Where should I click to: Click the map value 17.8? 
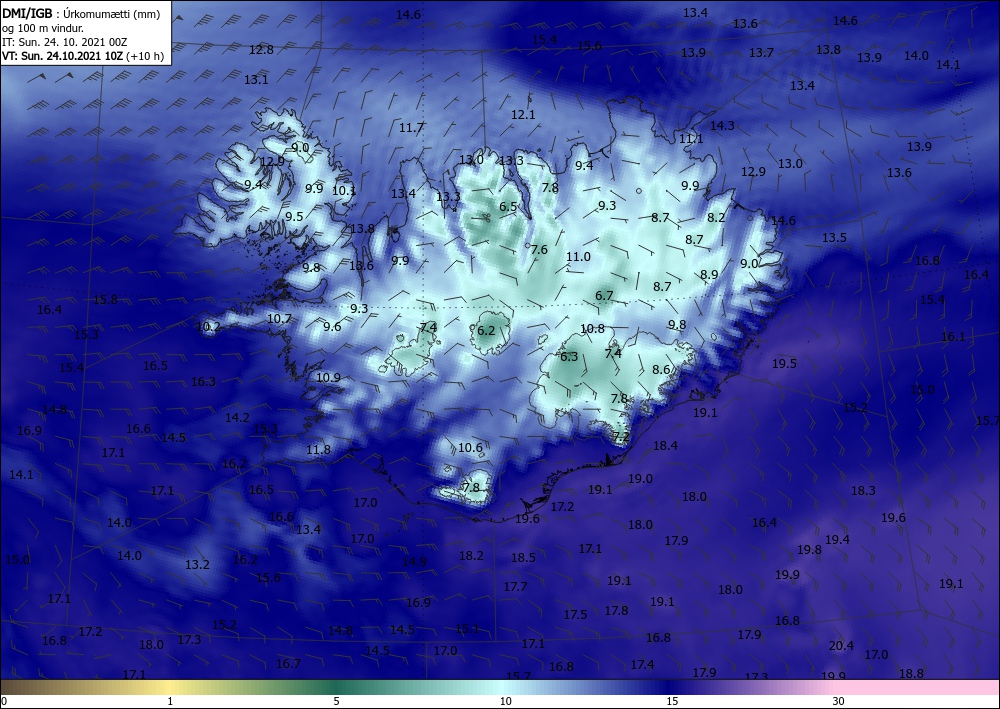[616, 610]
